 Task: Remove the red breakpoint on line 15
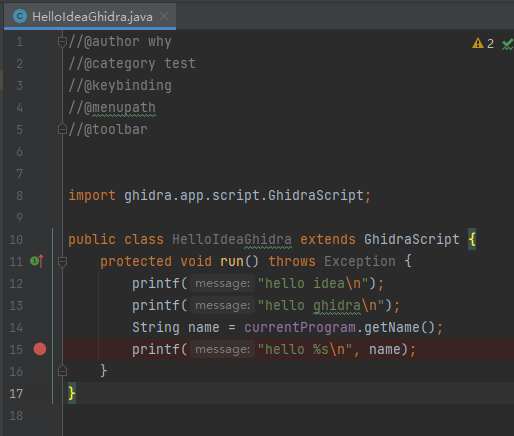[x=40, y=349]
